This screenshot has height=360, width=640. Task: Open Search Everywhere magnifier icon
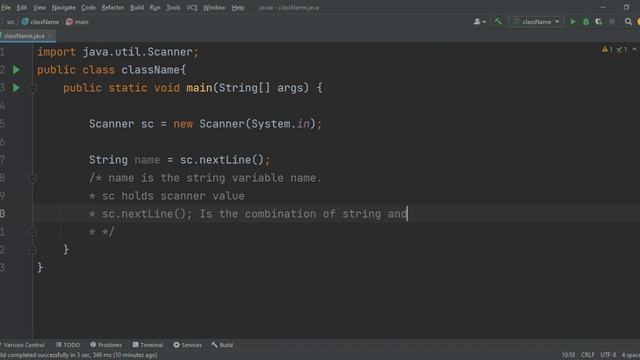click(x=628, y=22)
